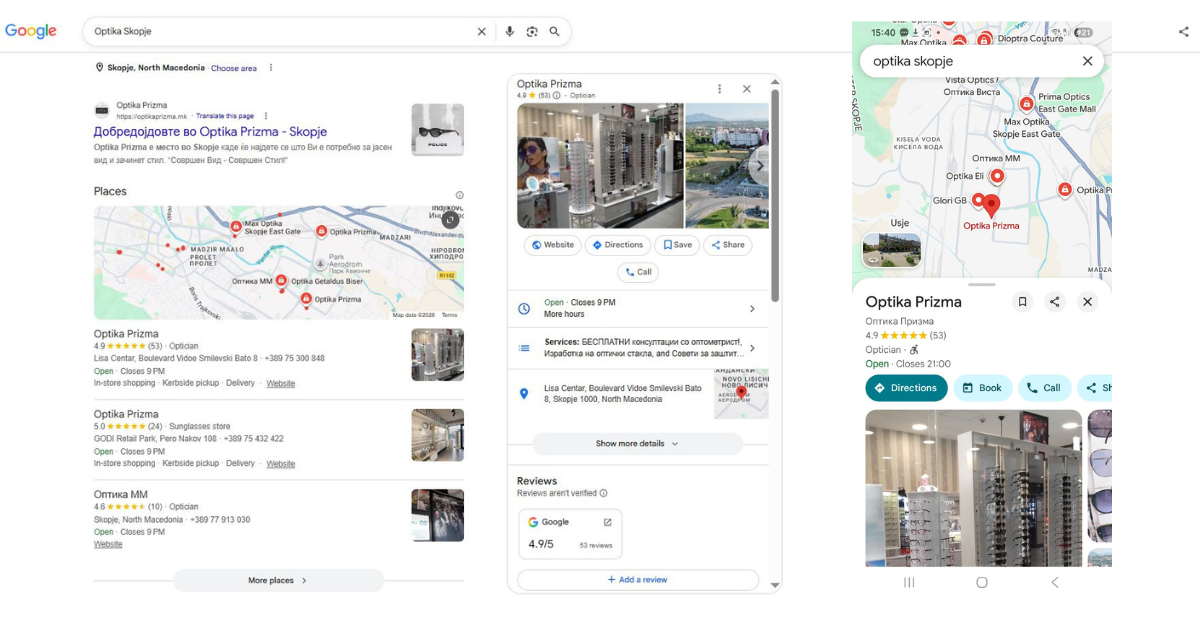Tap the Call button on the mobile card
Image resolution: width=1200 pixels, height=620 pixels.
pyautogui.click(x=1044, y=388)
